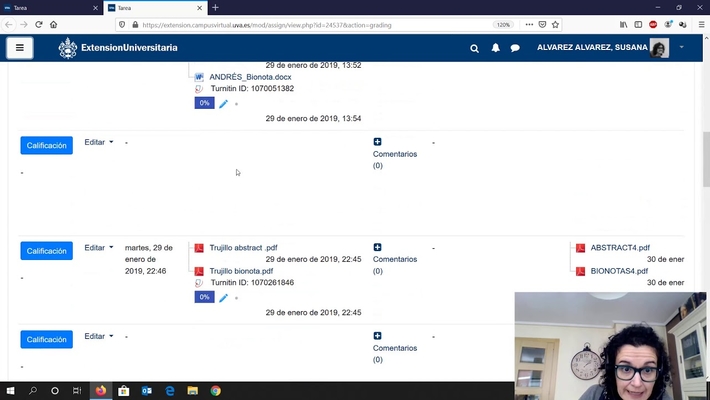This screenshot has height=400, width=710.
Task: Open File Explorer from the taskbar
Action: pyautogui.click(x=192, y=390)
